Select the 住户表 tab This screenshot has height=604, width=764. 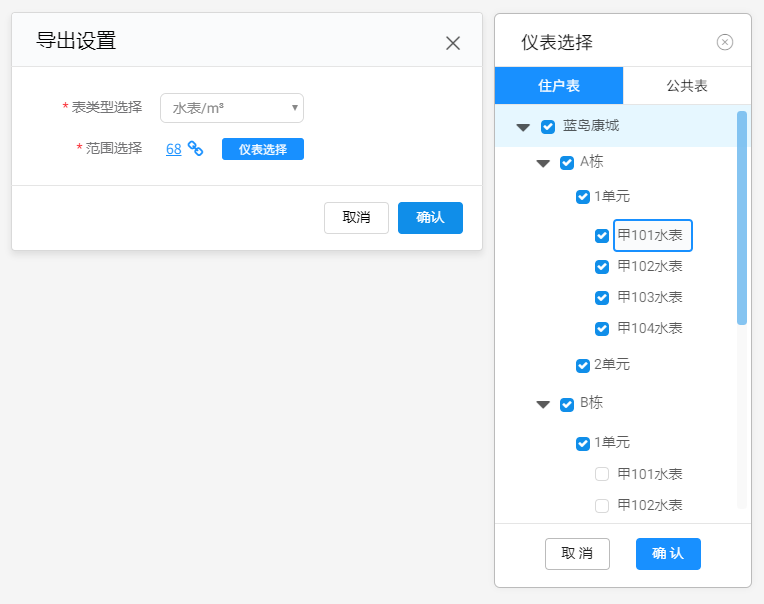(x=559, y=86)
